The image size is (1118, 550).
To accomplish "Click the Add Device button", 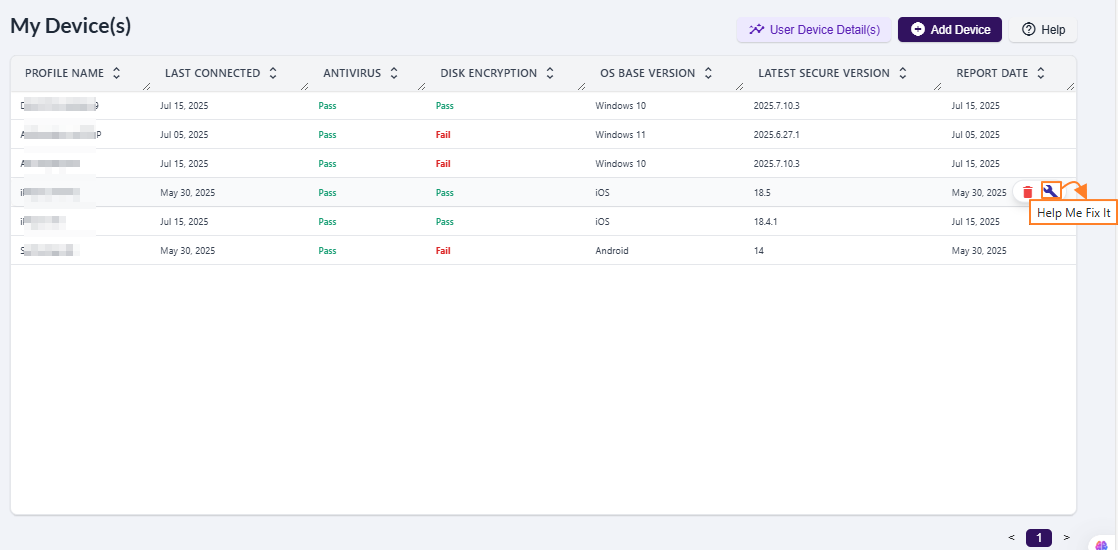I will pos(949,30).
